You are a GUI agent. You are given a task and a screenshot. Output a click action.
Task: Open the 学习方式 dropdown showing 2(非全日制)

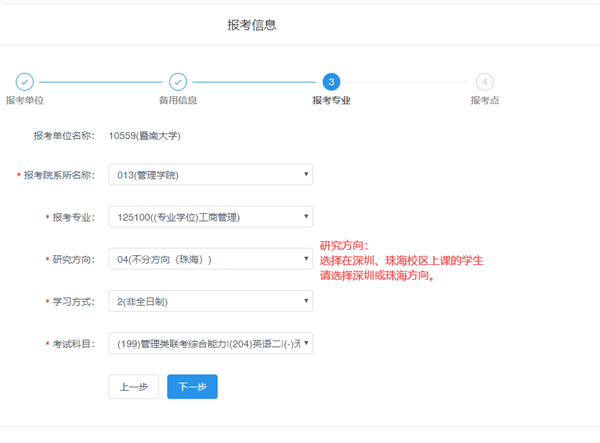(x=210, y=301)
